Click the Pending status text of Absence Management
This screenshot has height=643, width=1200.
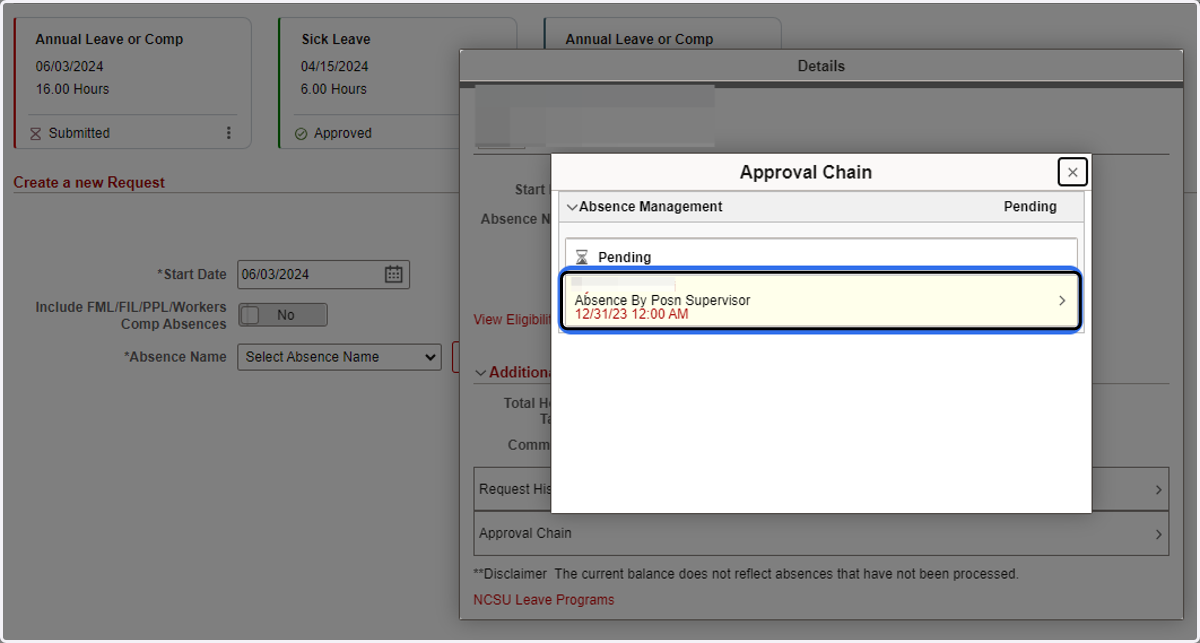tap(1030, 207)
